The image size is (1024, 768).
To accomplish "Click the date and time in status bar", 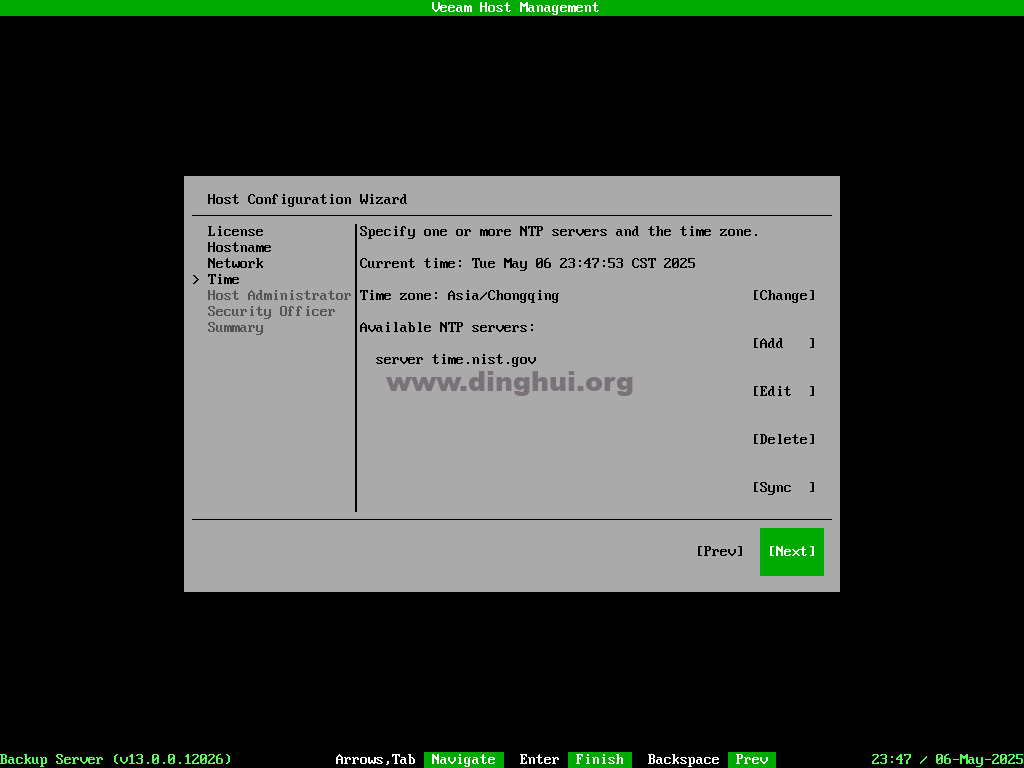I will 947,760.
